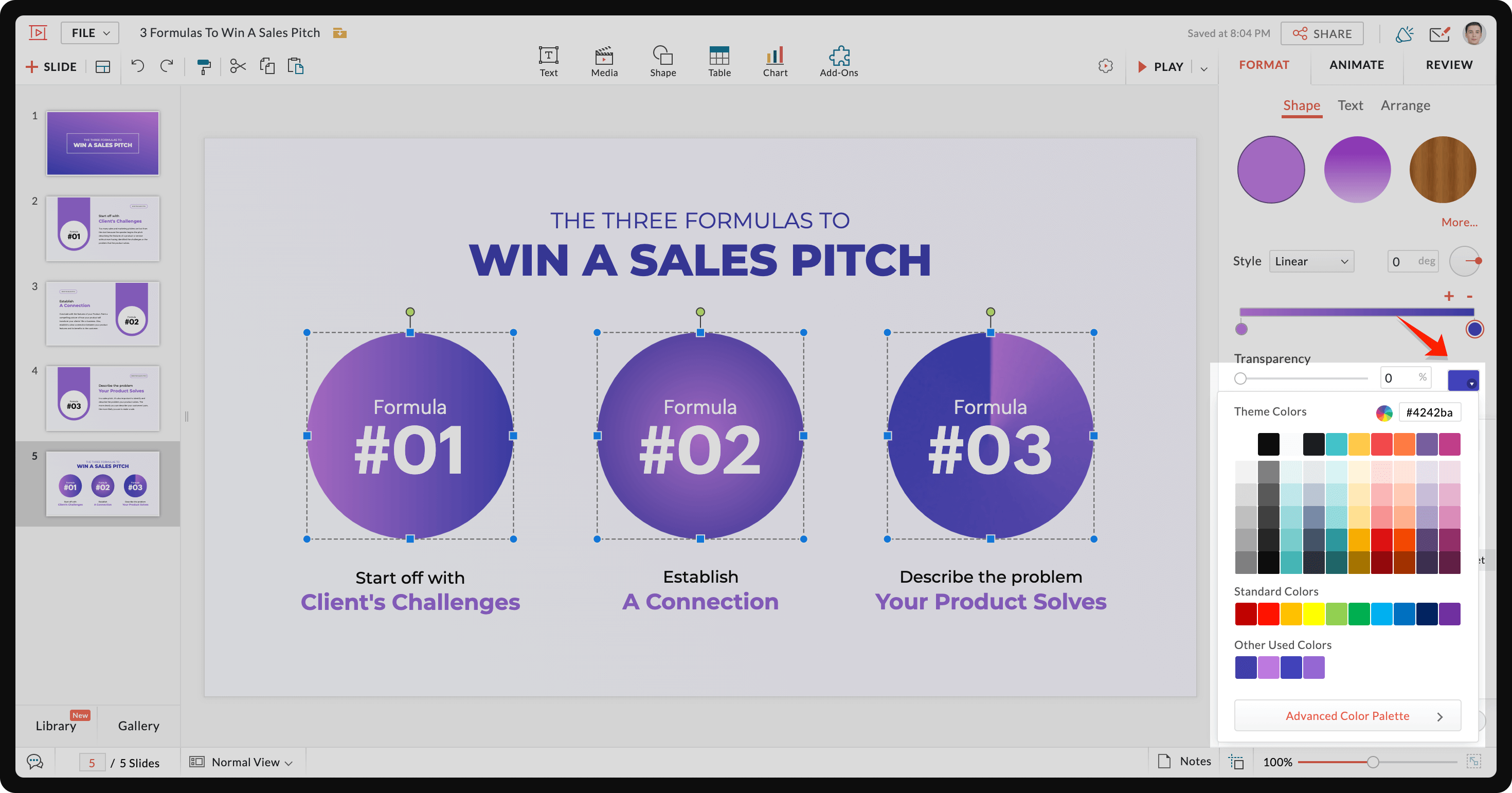Image resolution: width=1512 pixels, height=793 pixels.
Task: Undo the last action
Action: [137, 66]
